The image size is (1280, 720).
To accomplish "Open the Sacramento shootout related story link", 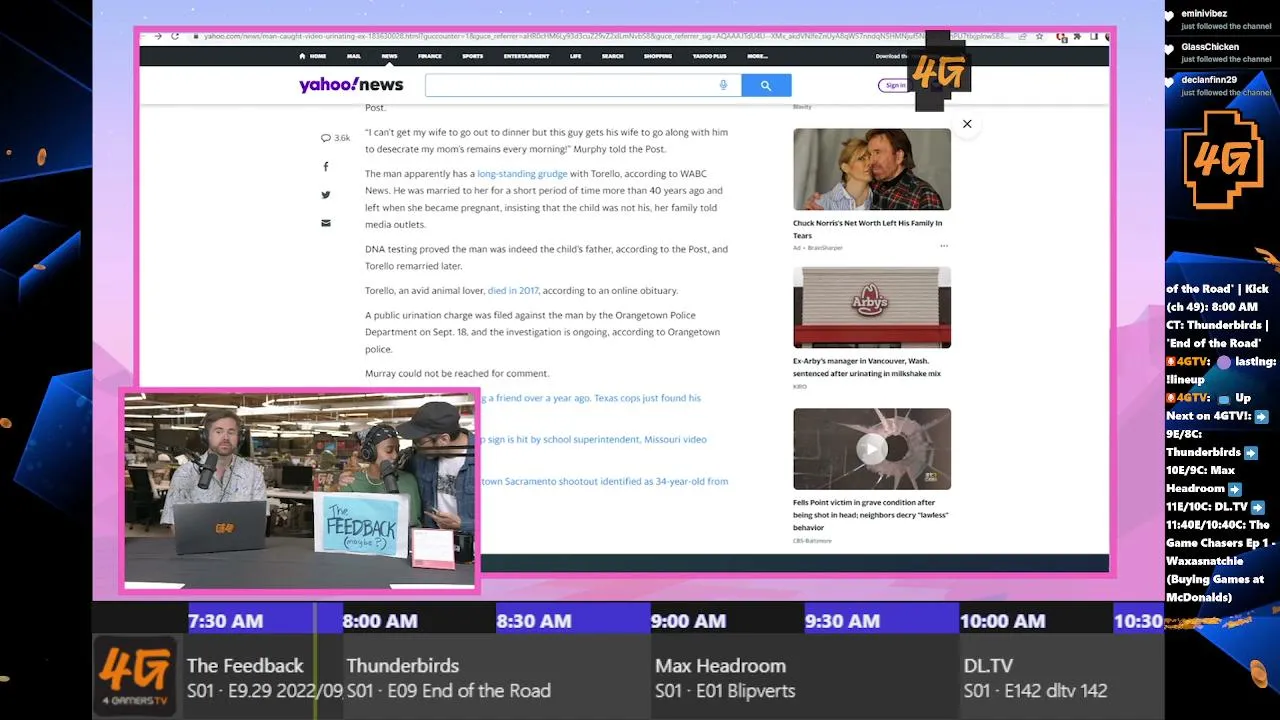I will [x=605, y=482].
